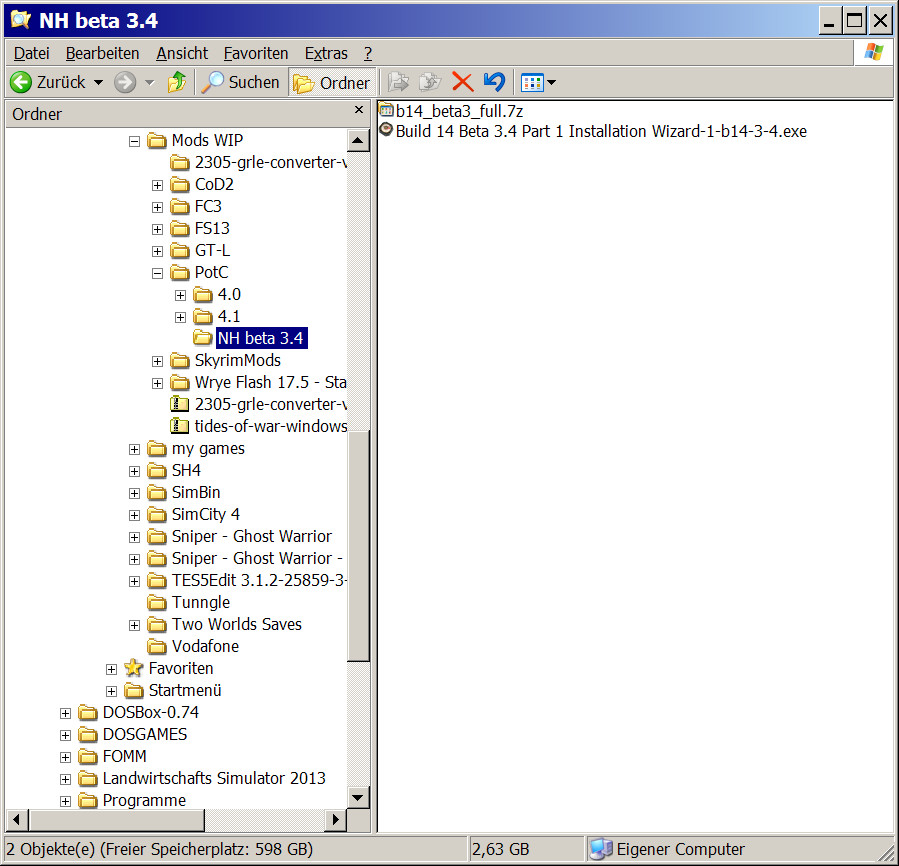Viewport: 899px width, 866px height.
Task: Collapse the PotC folder
Action: pyautogui.click(x=157, y=274)
